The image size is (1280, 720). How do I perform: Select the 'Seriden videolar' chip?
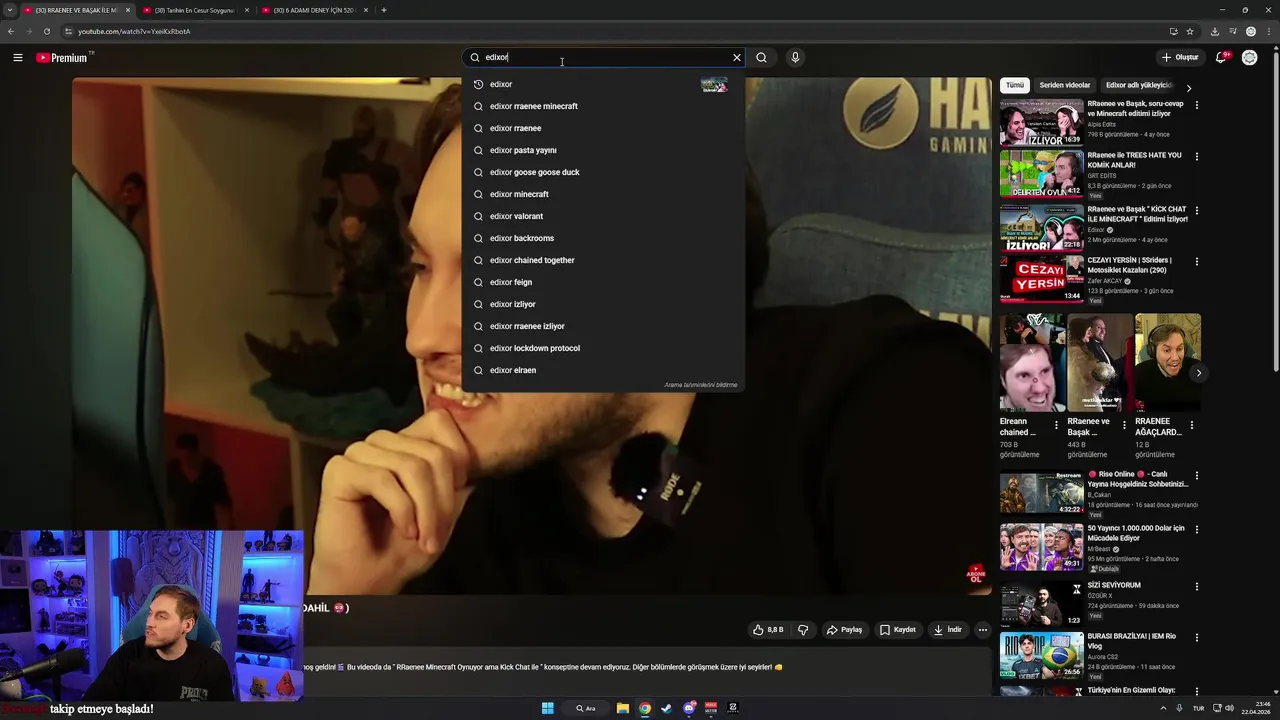(1065, 85)
